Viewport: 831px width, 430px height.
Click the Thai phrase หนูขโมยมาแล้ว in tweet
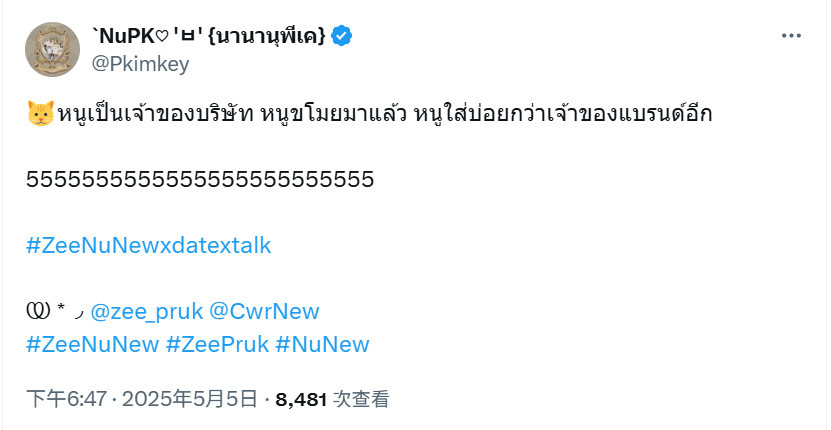(x=334, y=114)
